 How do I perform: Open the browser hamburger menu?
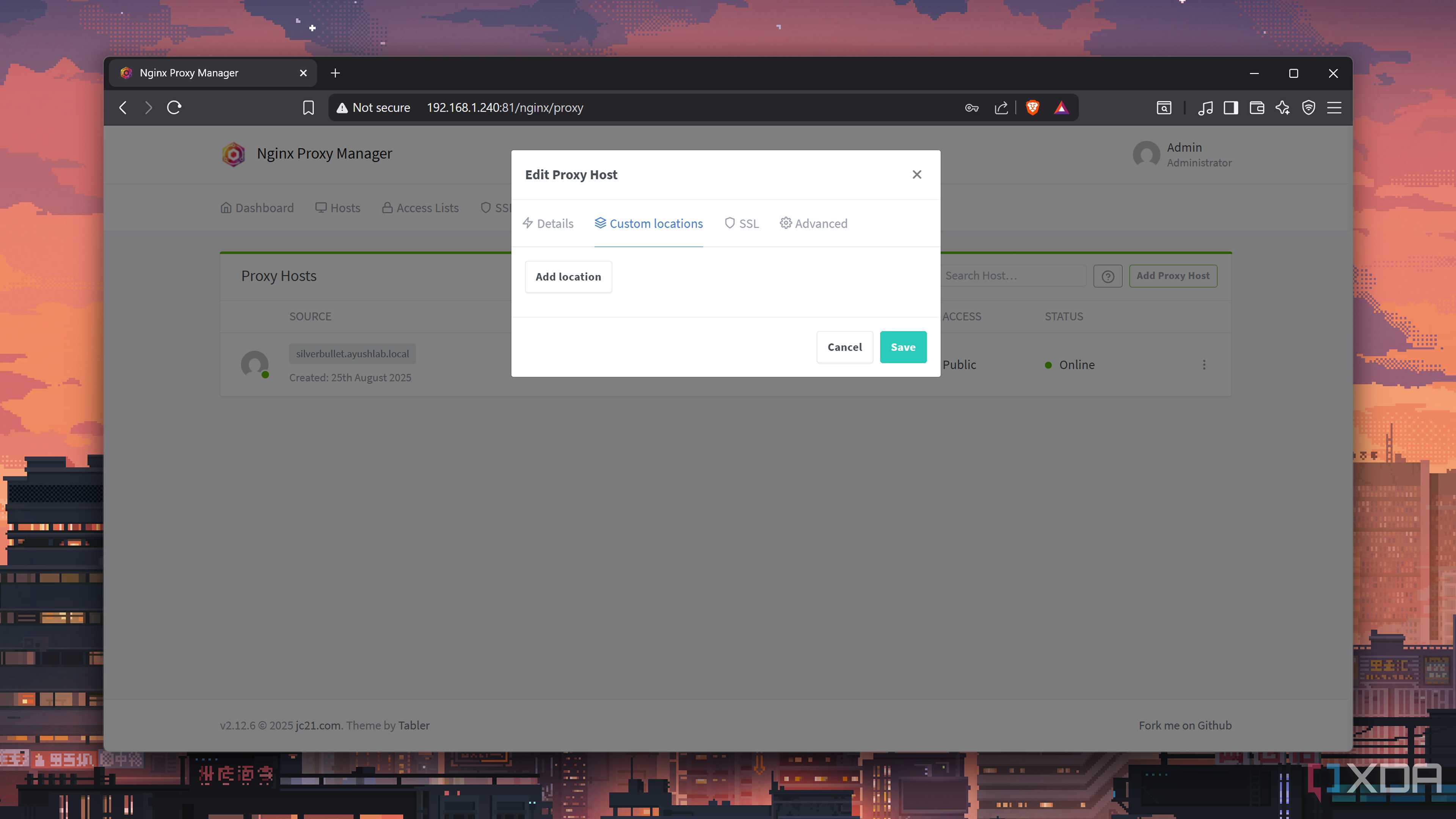point(1334,107)
